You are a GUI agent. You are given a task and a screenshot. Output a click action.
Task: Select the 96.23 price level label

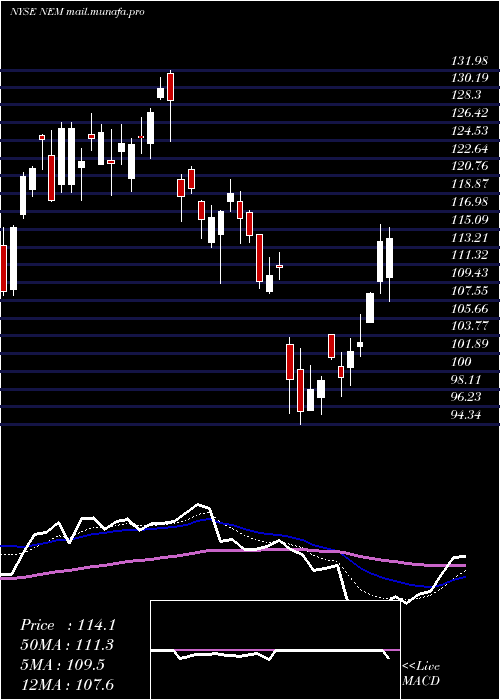coord(467,397)
